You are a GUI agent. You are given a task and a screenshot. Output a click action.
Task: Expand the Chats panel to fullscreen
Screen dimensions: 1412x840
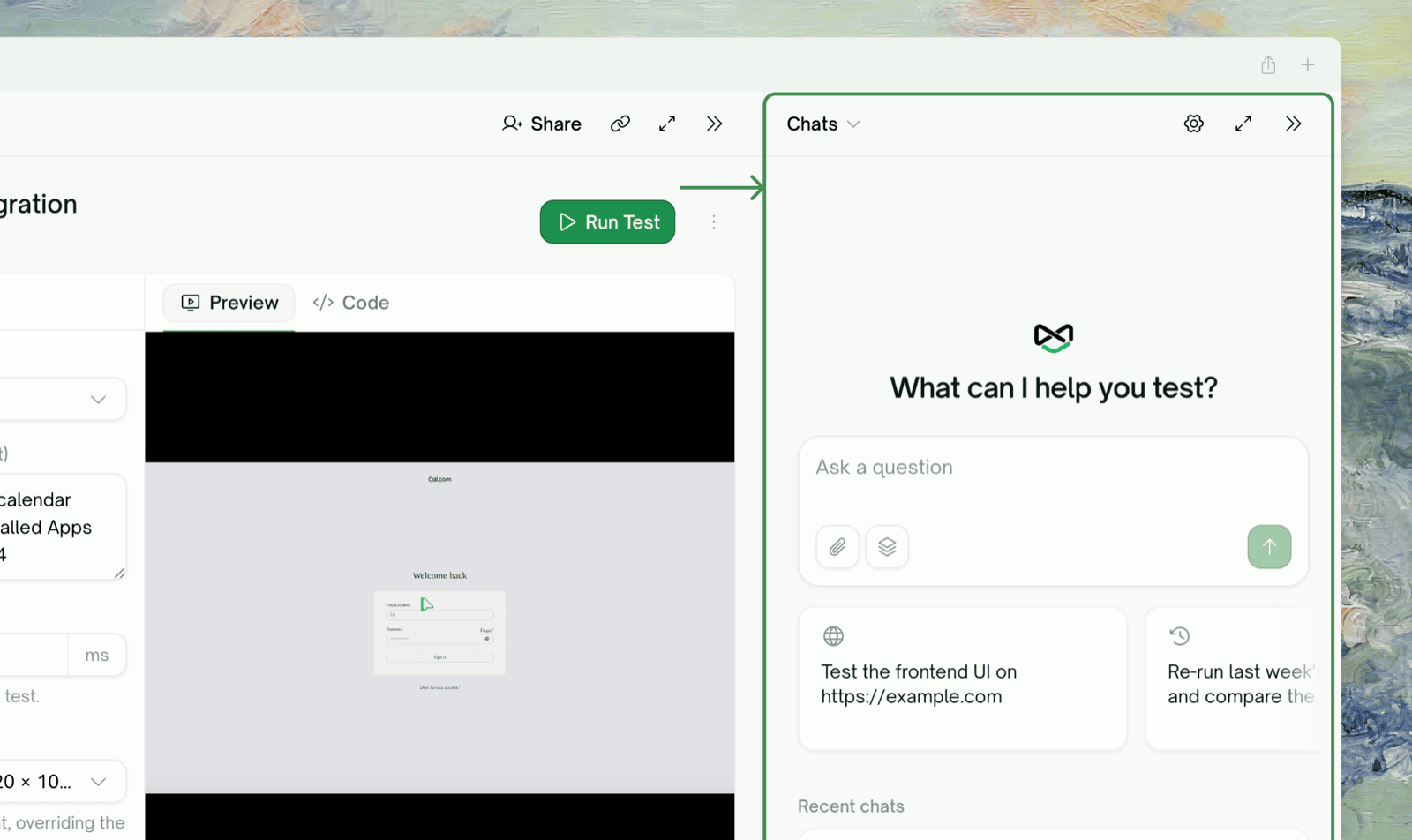pyautogui.click(x=1243, y=124)
